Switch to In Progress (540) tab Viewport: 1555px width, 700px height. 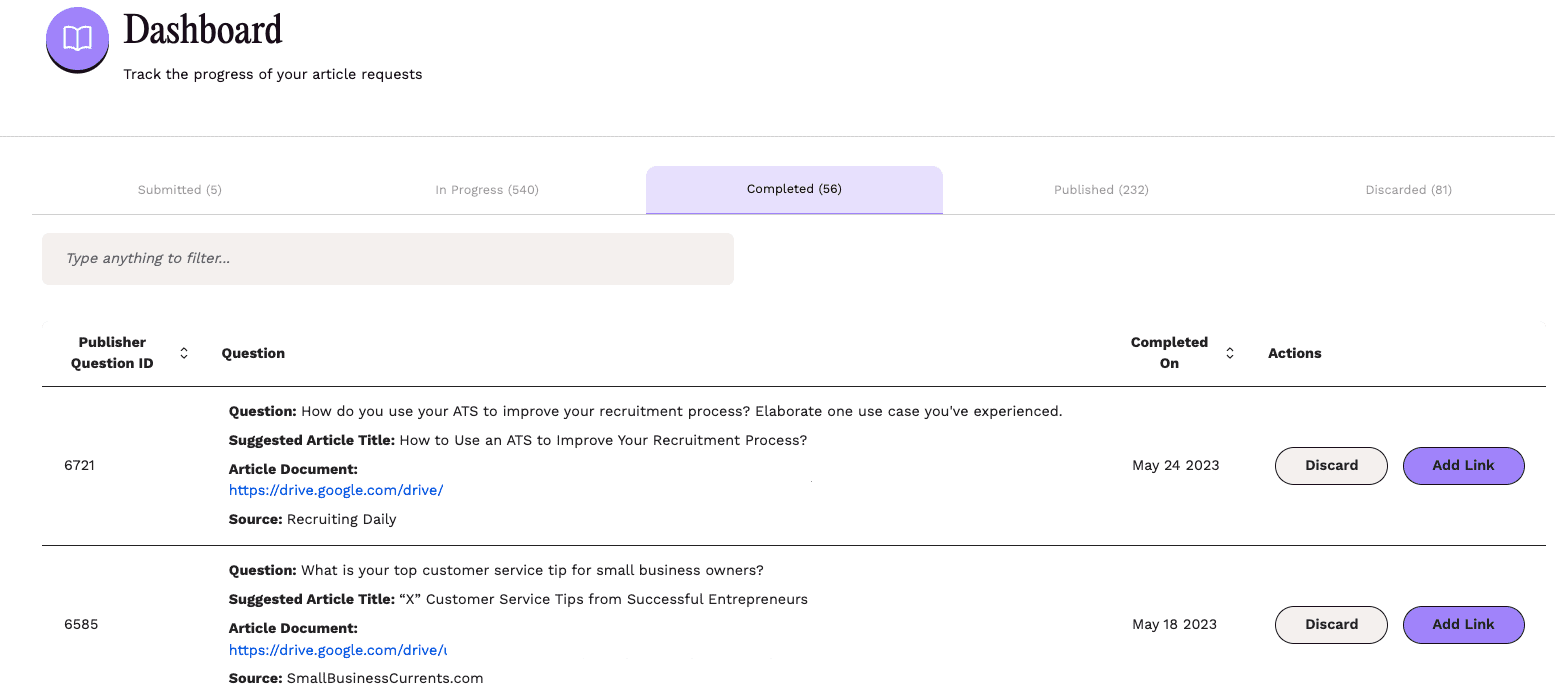487,190
